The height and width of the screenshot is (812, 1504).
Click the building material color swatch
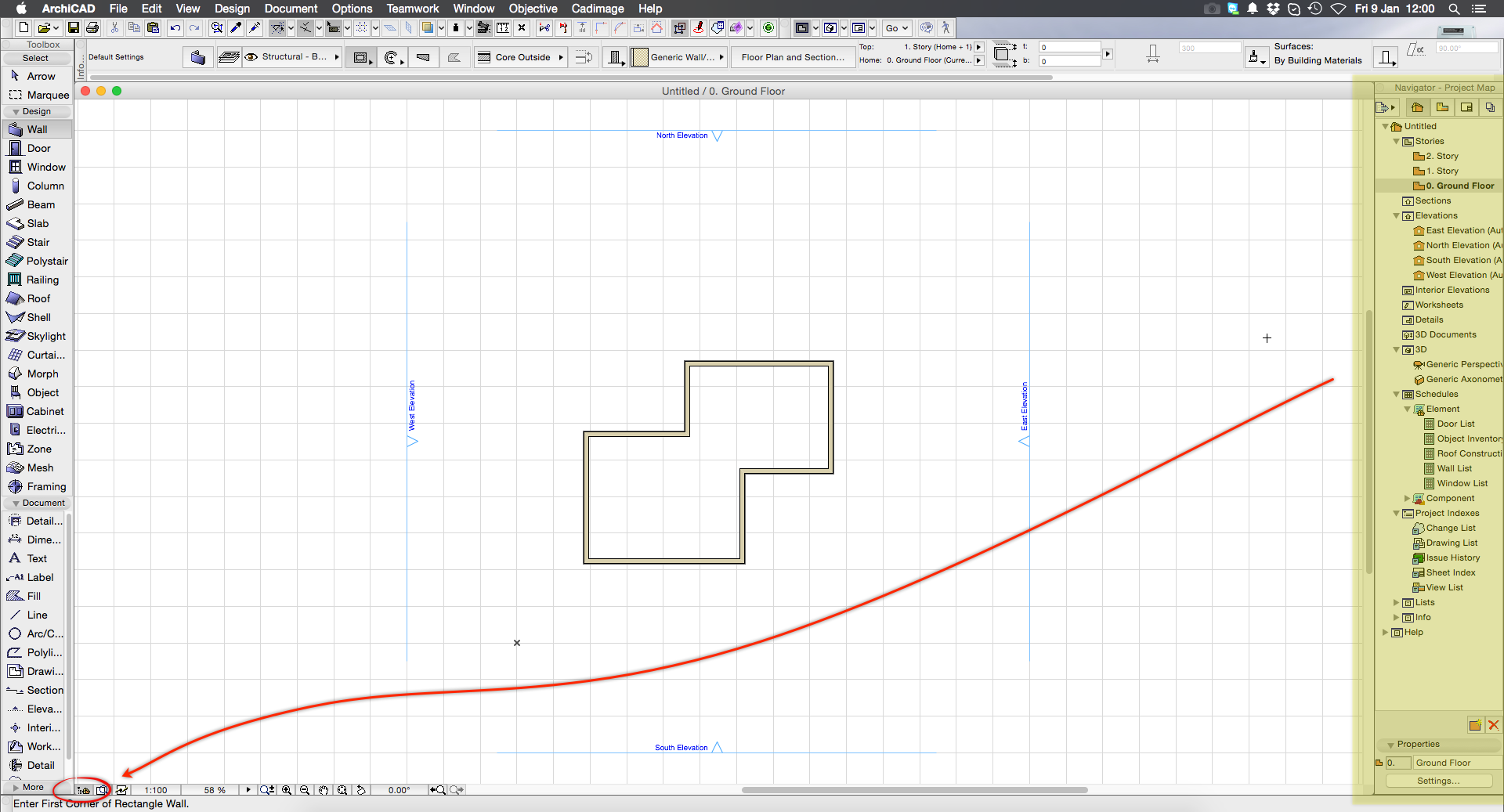639,57
